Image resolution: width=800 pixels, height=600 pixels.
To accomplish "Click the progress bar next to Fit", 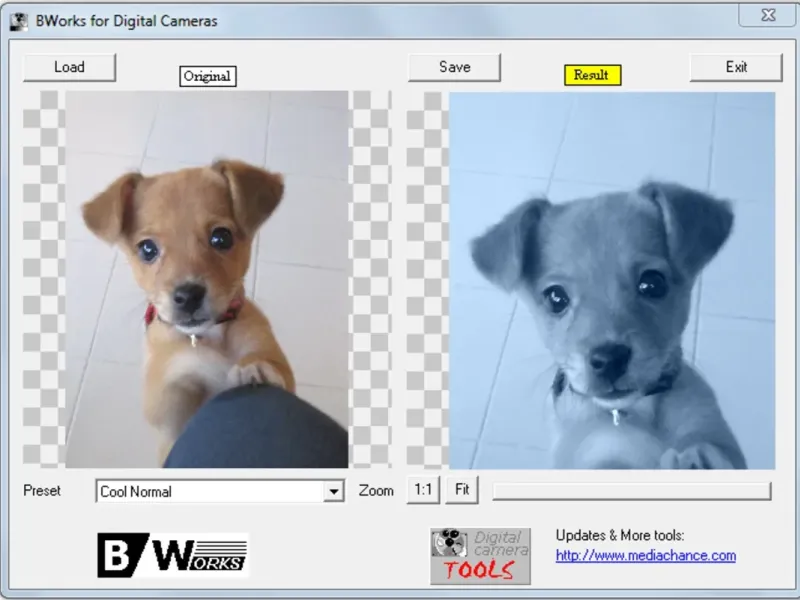I will pyautogui.click(x=632, y=491).
